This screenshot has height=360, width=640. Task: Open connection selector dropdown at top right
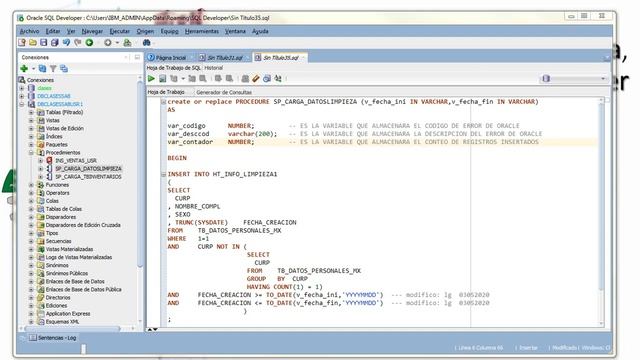603,78
